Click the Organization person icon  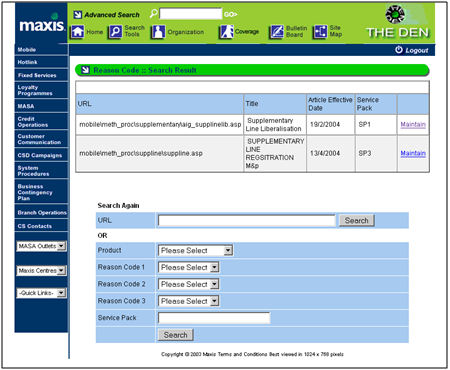tap(158, 32)
